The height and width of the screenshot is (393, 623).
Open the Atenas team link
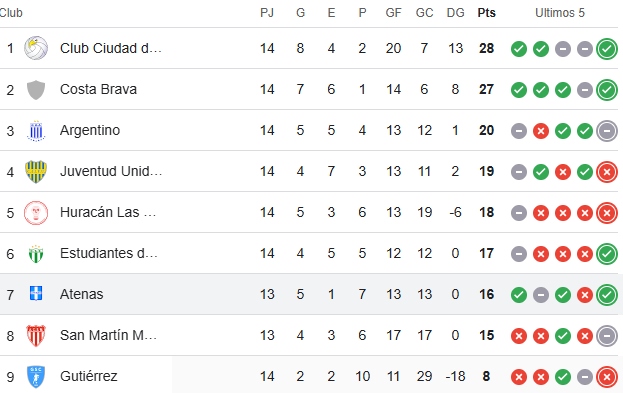81,294
